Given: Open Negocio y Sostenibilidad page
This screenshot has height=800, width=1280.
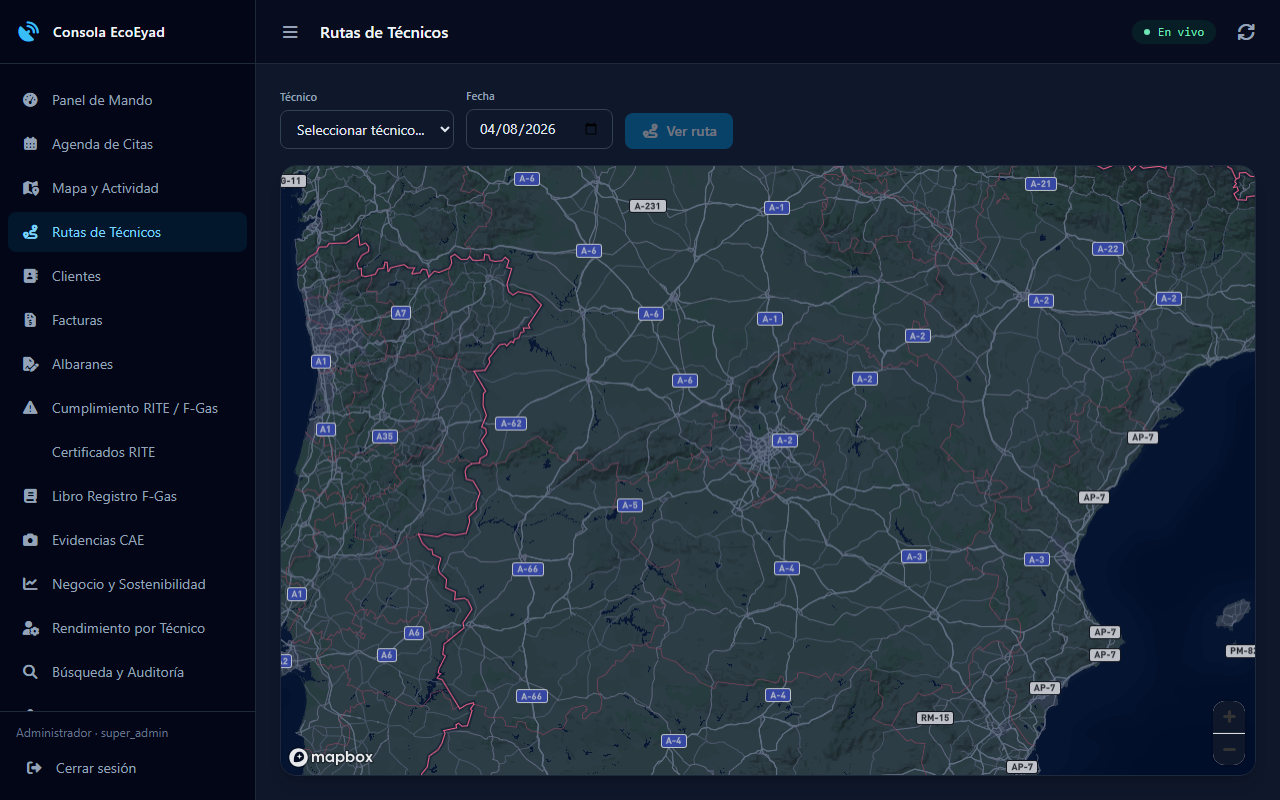Looking at the screenshot, I should coord(127,584).
